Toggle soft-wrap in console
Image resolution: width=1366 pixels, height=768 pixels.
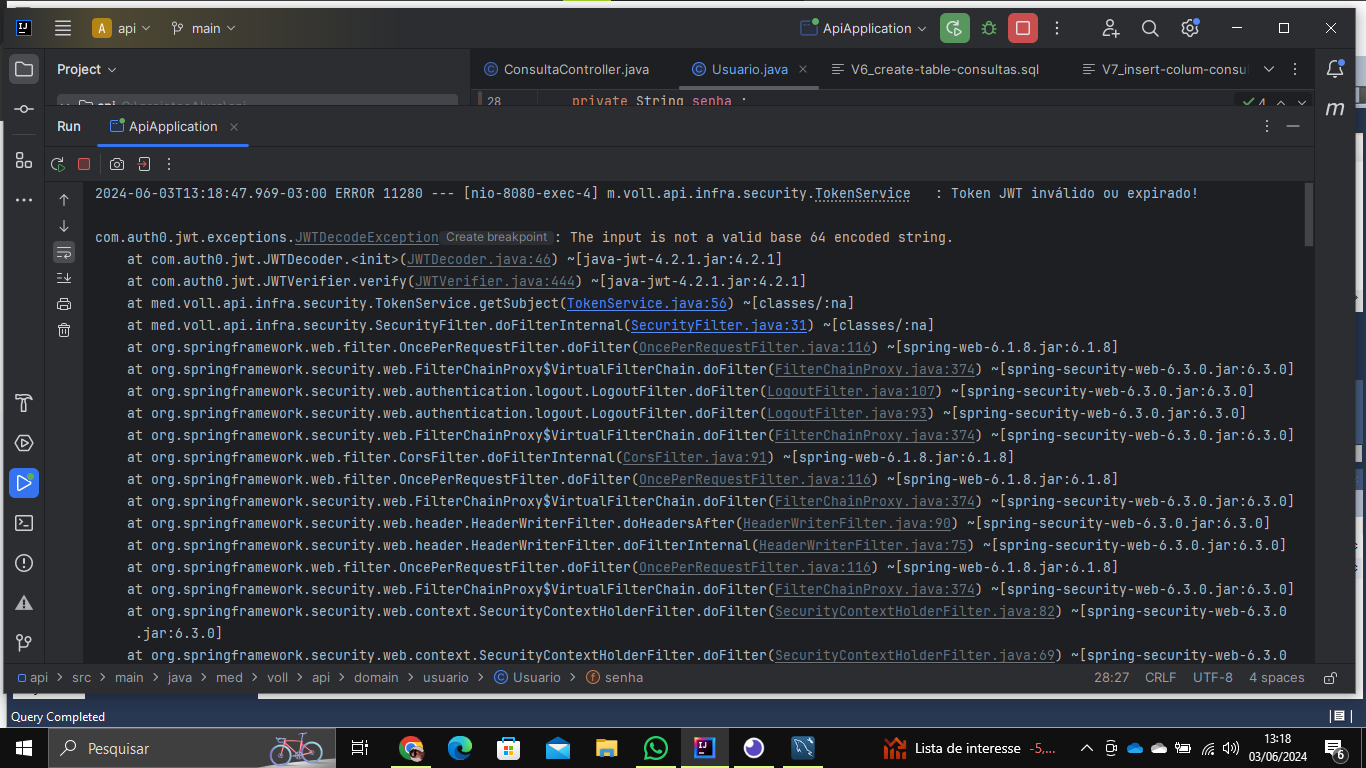tap(64, 252)
